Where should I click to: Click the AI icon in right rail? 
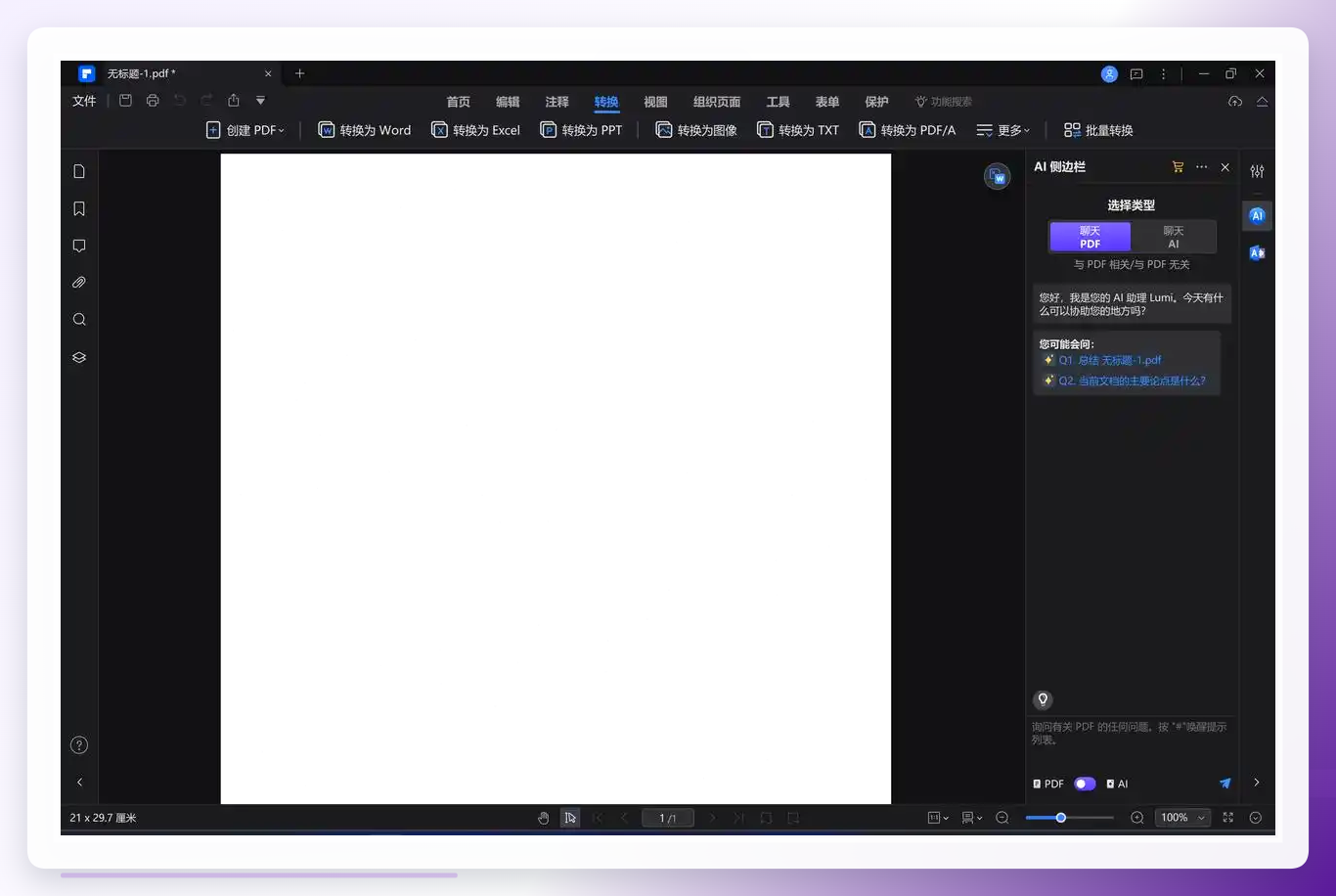coord(1257,215)
